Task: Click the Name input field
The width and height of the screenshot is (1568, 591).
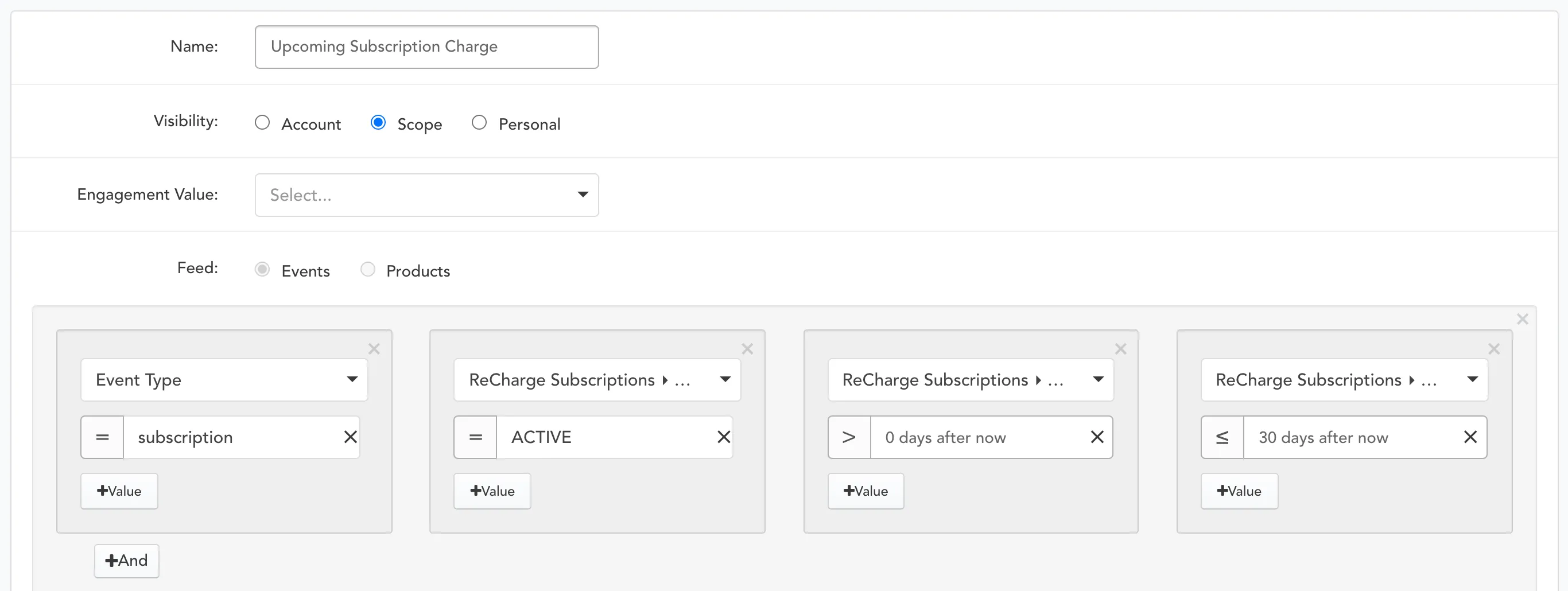Action: (426, 47)
